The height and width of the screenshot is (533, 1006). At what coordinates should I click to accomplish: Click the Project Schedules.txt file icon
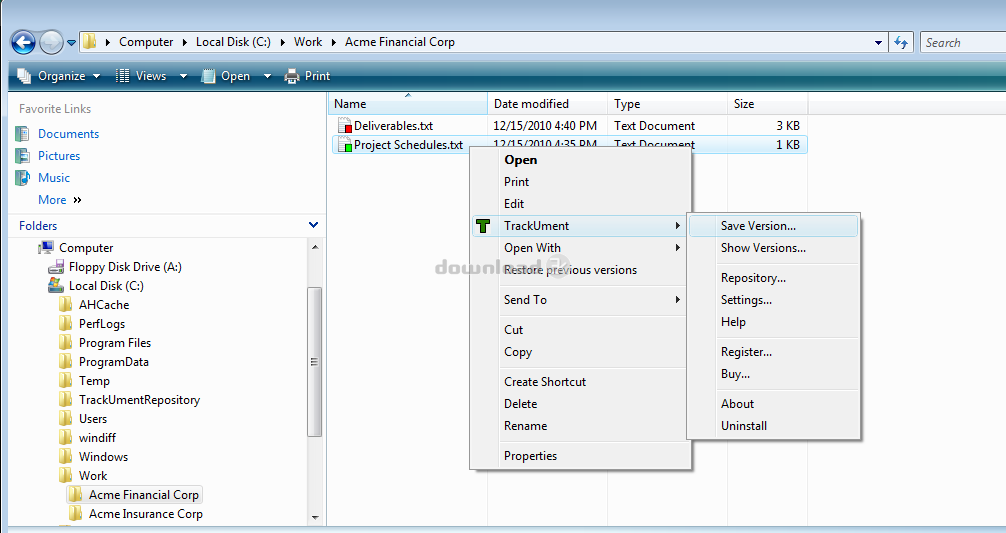click(345, 144)
